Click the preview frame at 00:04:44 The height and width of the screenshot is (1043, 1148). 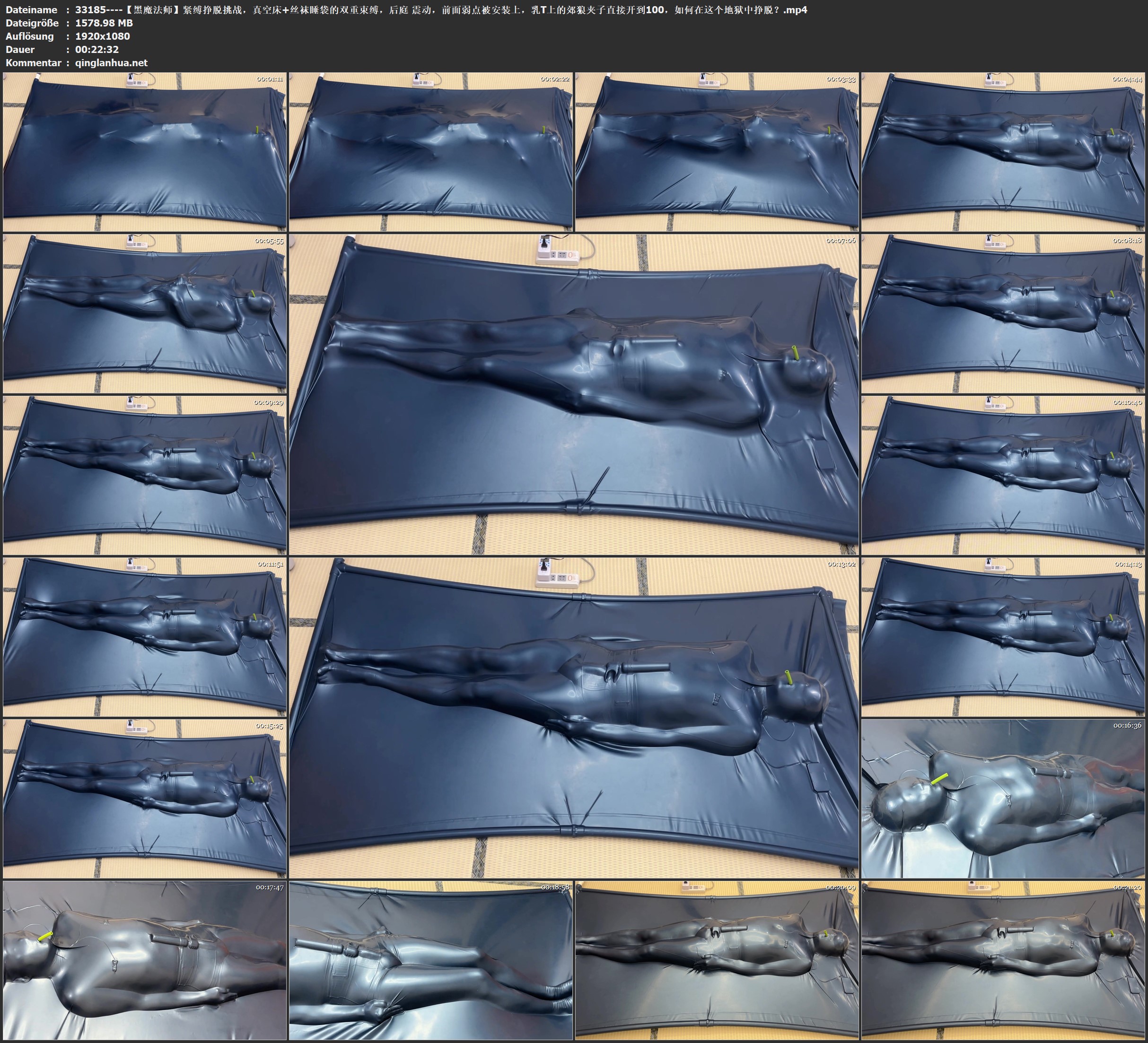(x=1003, y=152)
